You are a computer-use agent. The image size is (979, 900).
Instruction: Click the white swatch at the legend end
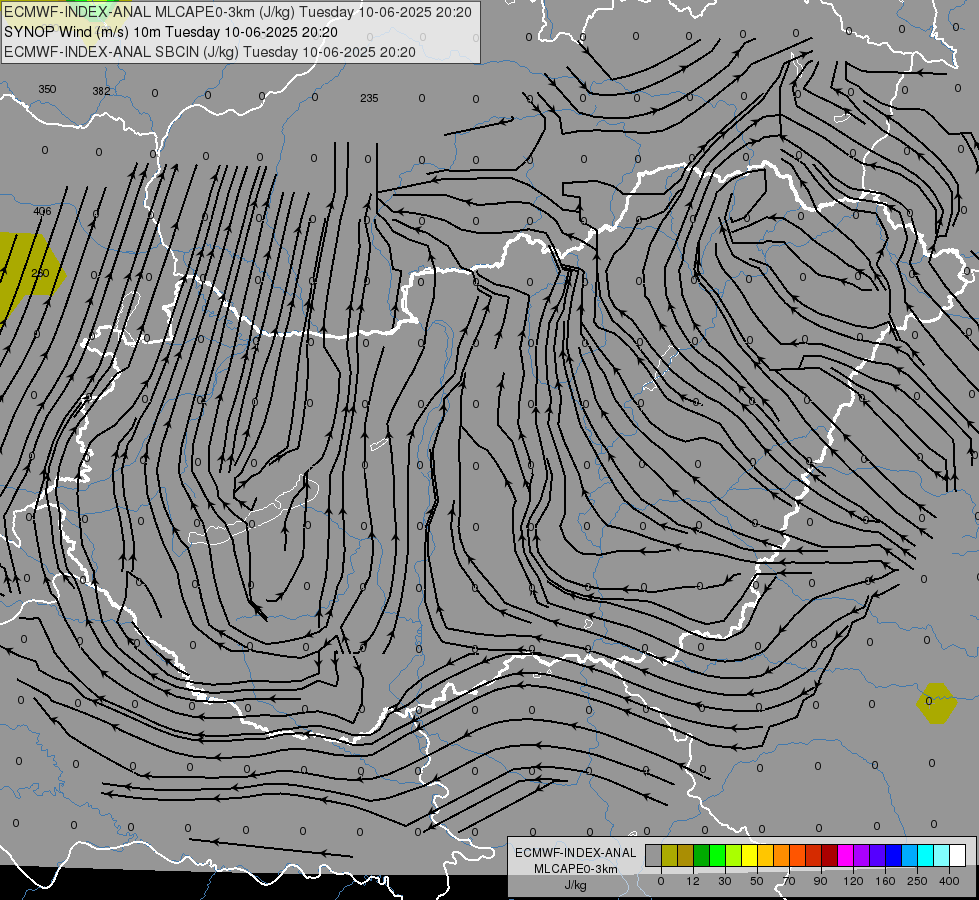[958, 855]
